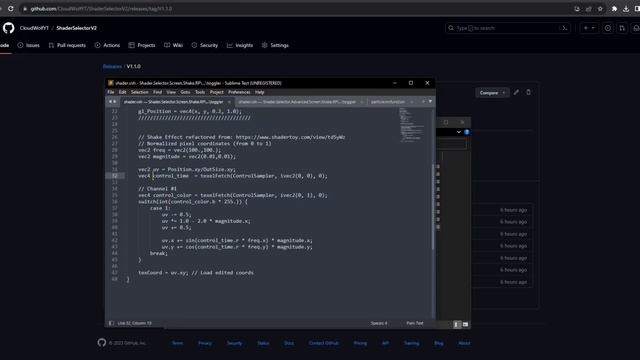Open the Help menu
The height and width of the screenshot is (360, 640).
point(260,92)
